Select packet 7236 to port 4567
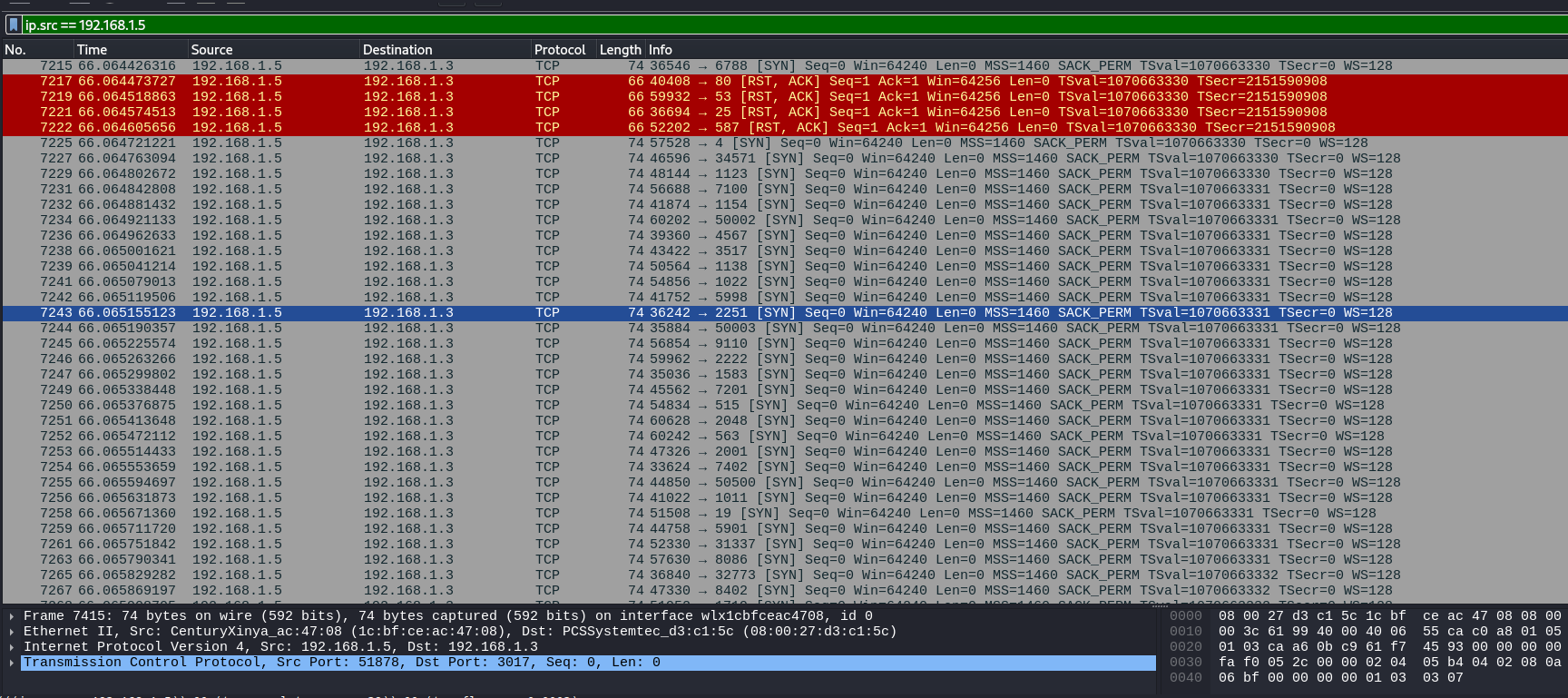This screenshot has width=1568, height=698. coord(785,236)
